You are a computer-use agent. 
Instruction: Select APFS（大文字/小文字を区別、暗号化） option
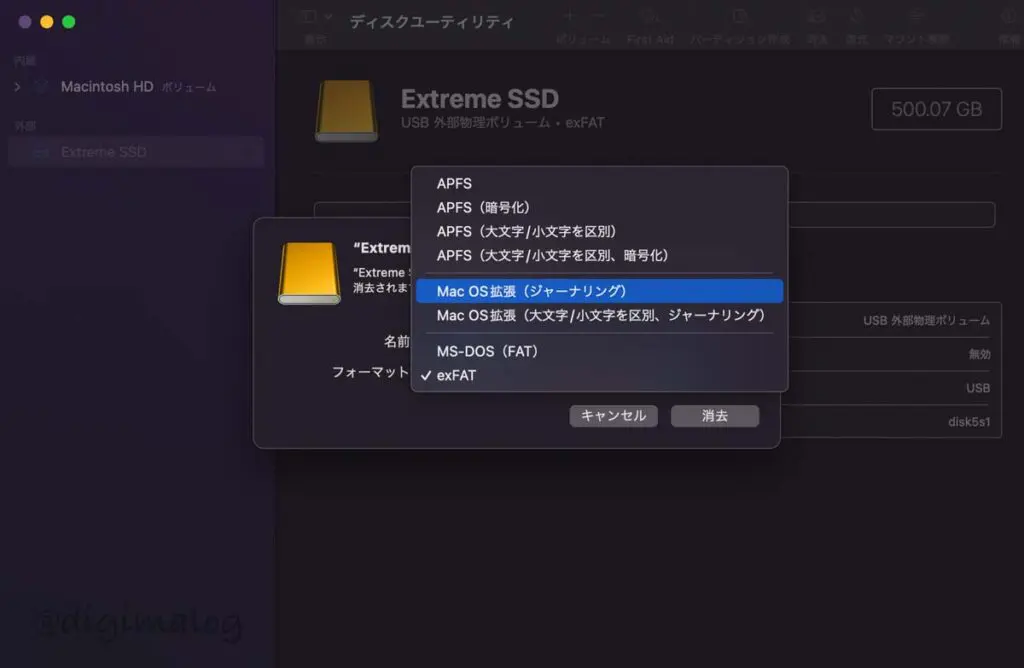pos(599,255)
